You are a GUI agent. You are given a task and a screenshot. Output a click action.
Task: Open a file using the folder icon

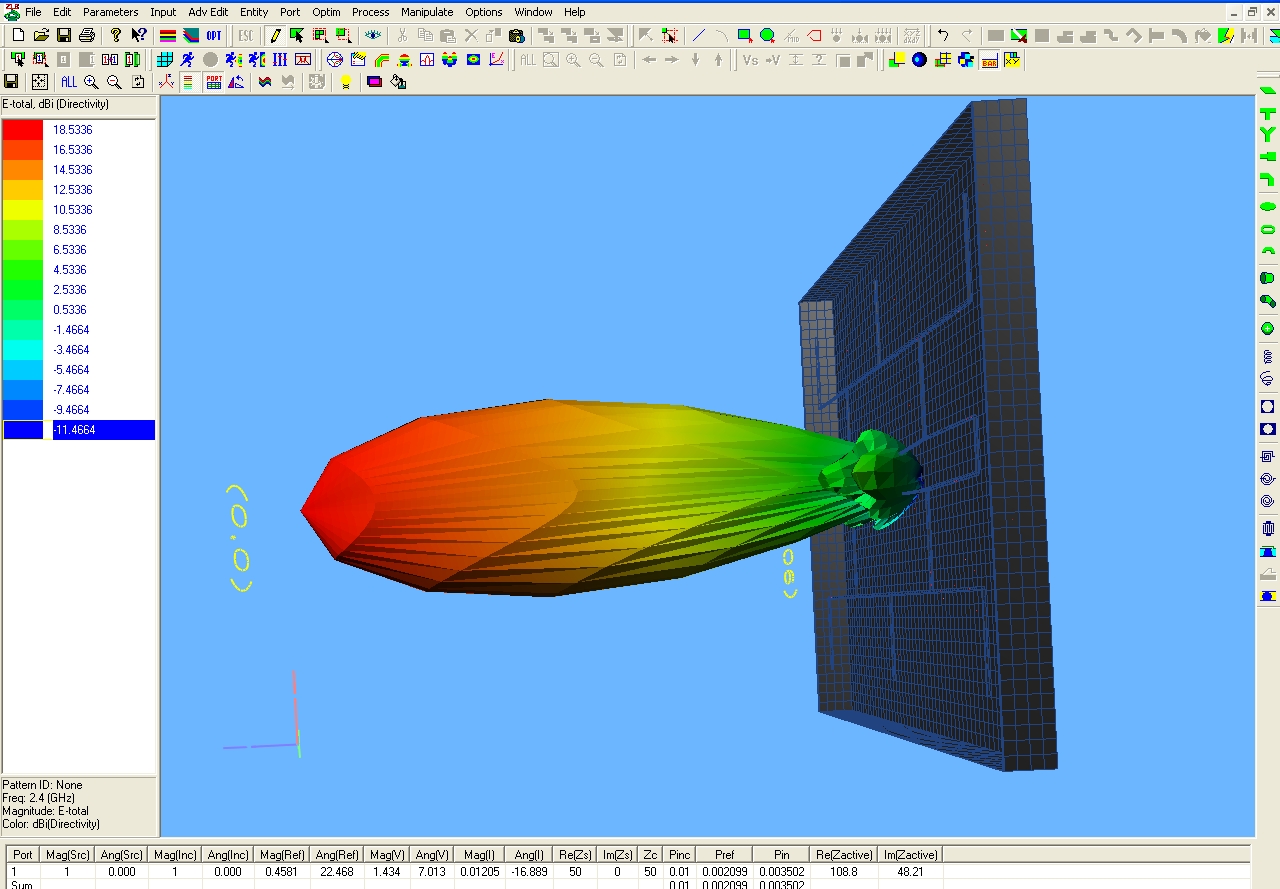pyautogui.click(x=41, y=35)
